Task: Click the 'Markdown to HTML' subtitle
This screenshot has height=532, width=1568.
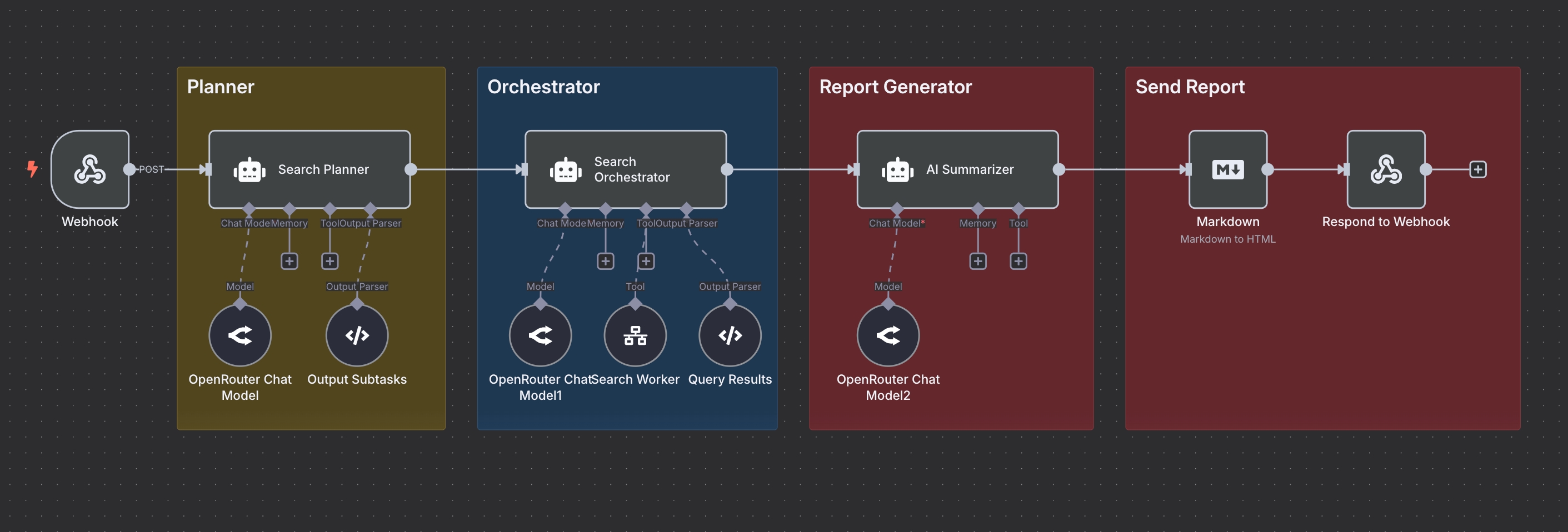Action: [x=1228, y=239]
